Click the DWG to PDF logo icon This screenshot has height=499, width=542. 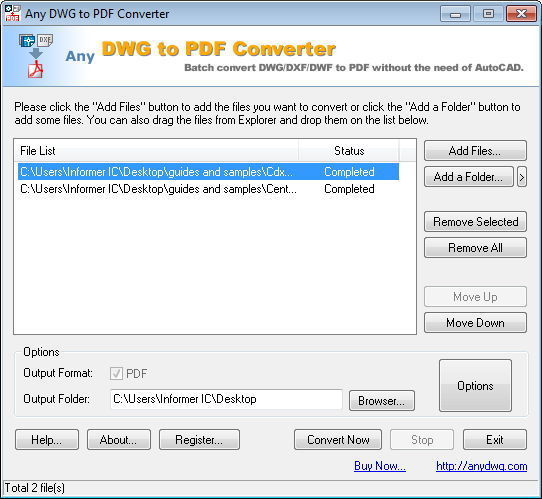pos(36,56)
